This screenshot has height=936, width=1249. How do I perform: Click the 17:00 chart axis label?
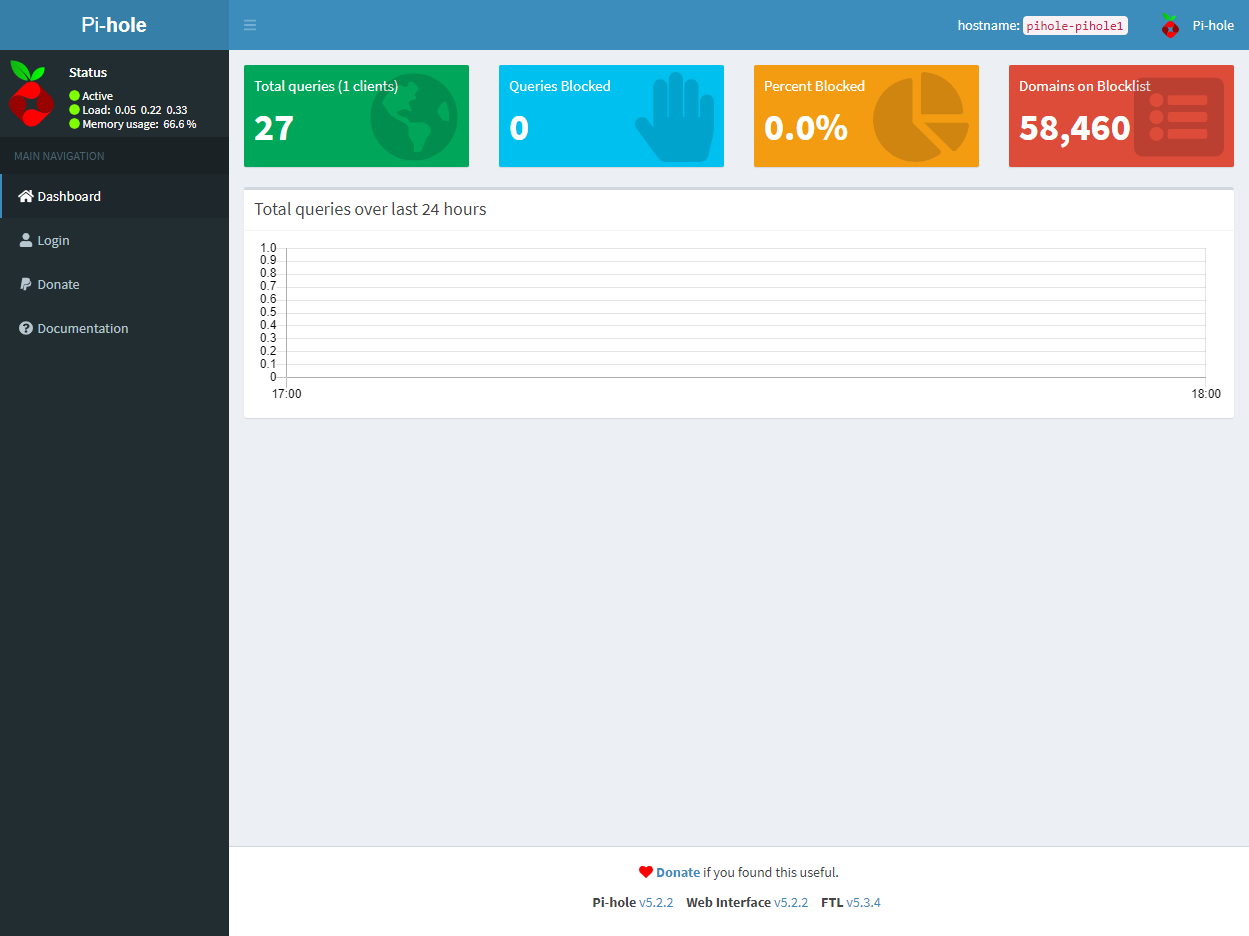point(287,394)
